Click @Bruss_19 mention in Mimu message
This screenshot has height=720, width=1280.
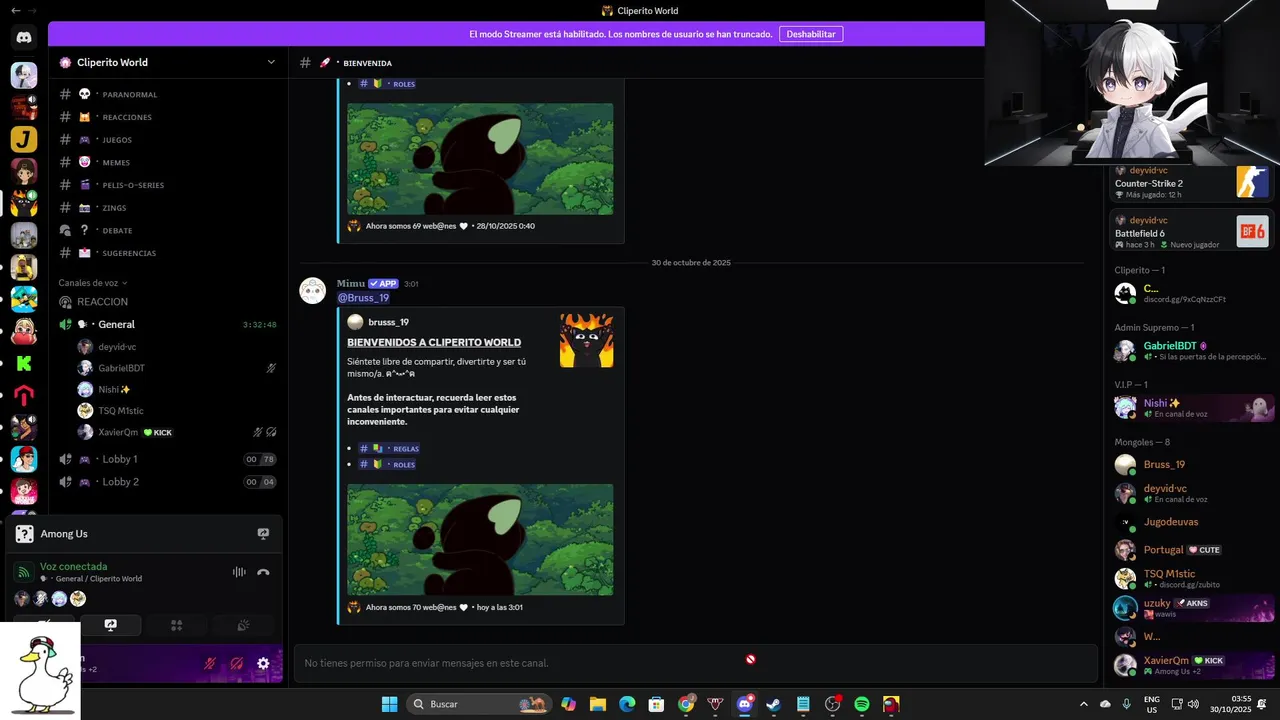[x=363, y=298]
